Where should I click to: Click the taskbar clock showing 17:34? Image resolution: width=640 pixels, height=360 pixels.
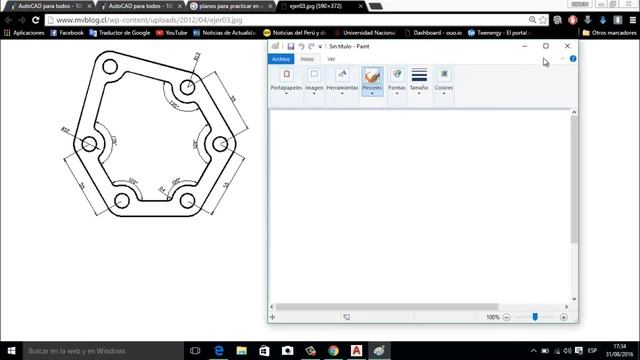coord(620,351)
